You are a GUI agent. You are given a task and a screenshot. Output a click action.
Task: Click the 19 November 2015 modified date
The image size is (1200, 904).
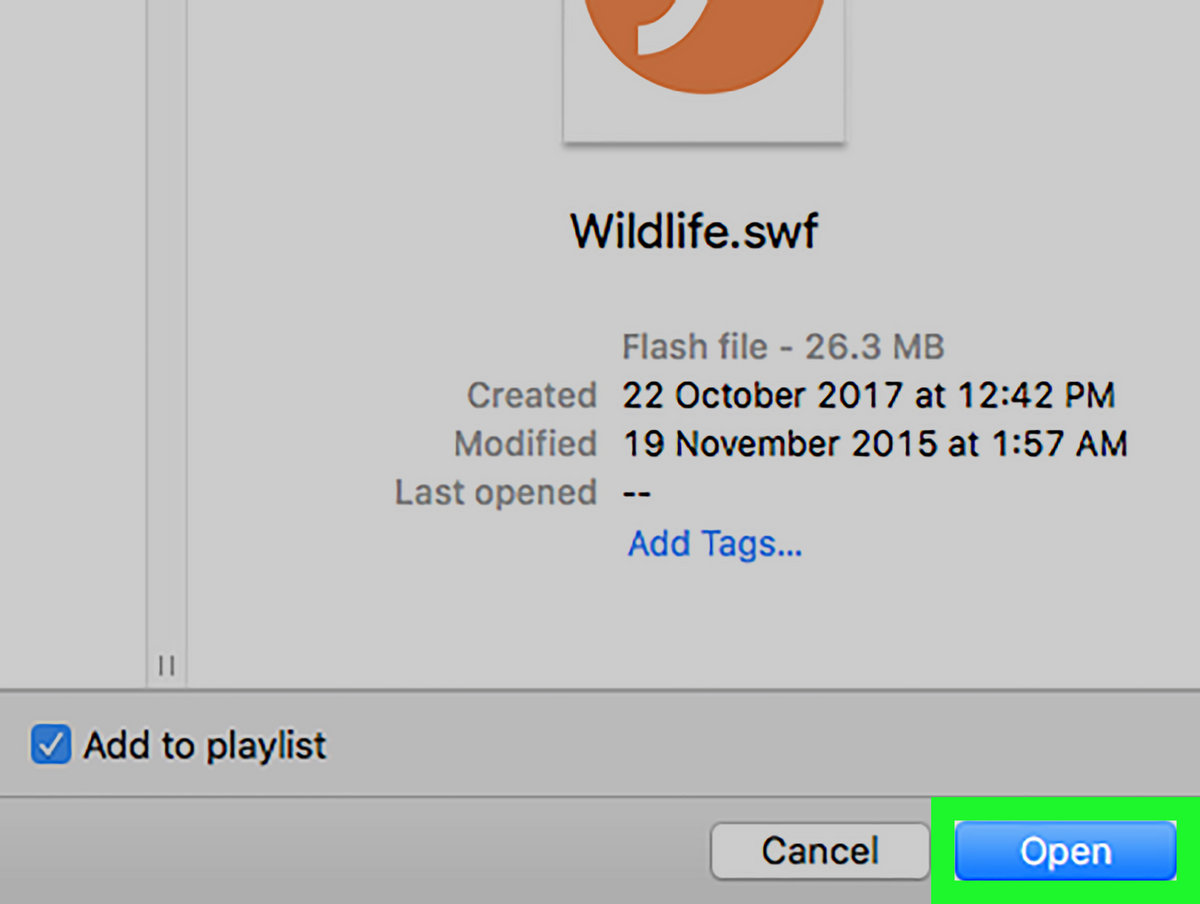coord(875,443)
